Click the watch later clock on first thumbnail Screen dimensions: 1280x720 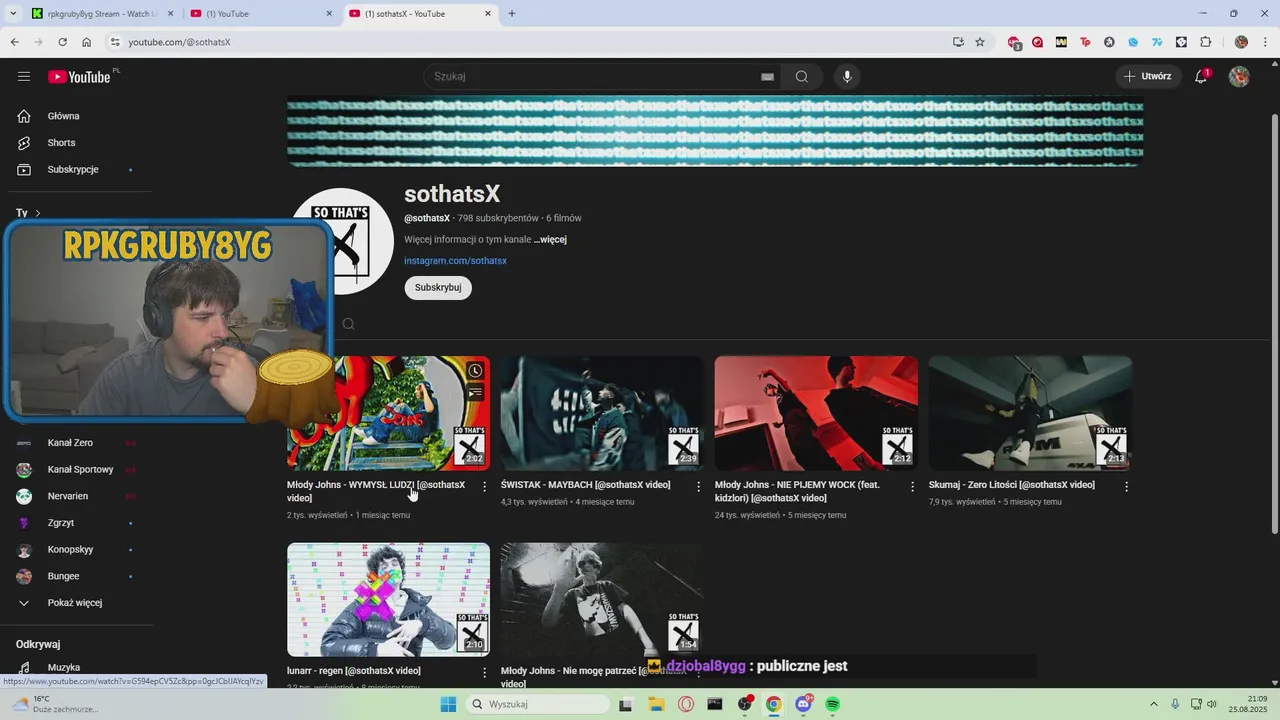click(x=475, y=371)
